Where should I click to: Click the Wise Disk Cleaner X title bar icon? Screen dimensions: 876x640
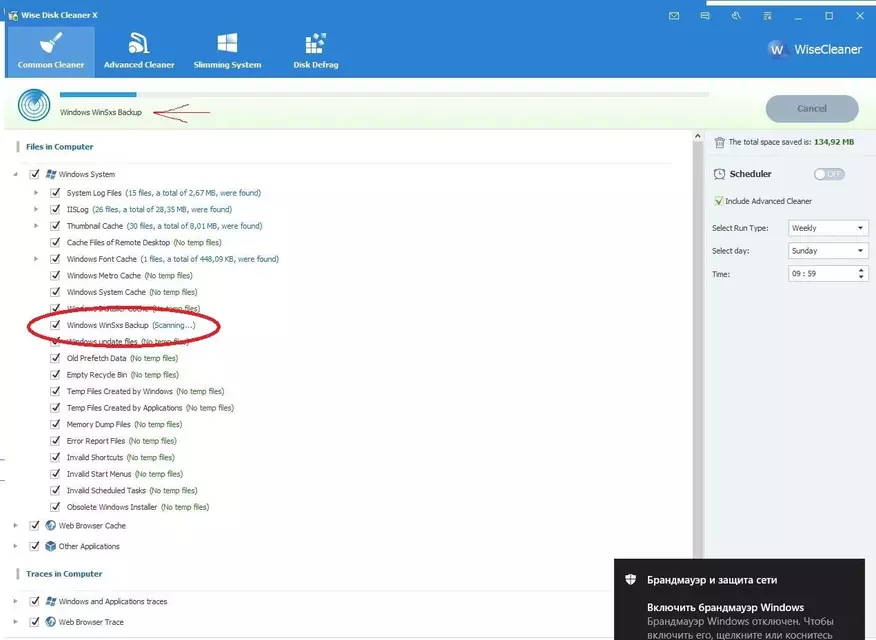click(13, 15)
